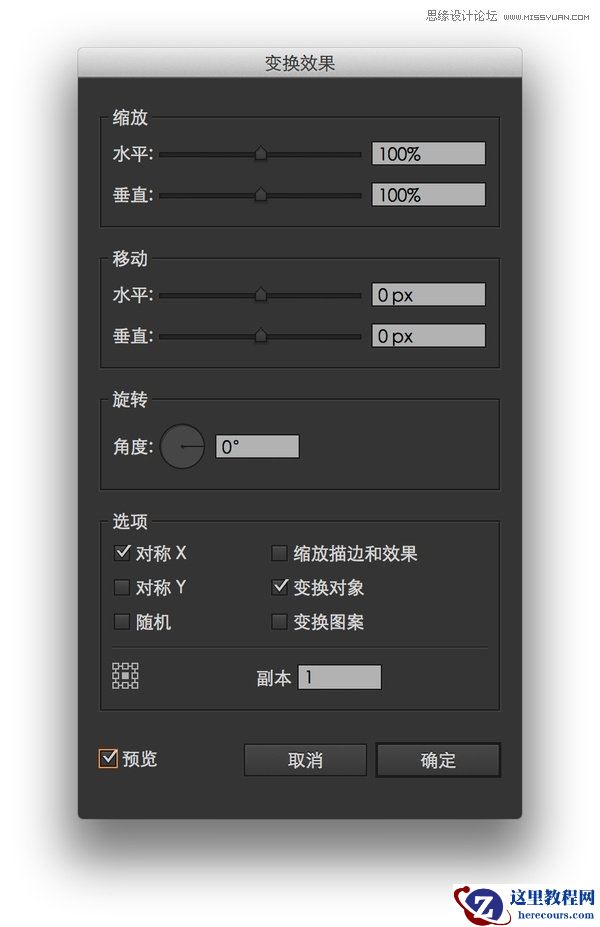Click the 副本 copies input field
Image resolution: width=600 pixels, height=927 pixels.
(x=340, y=677)
